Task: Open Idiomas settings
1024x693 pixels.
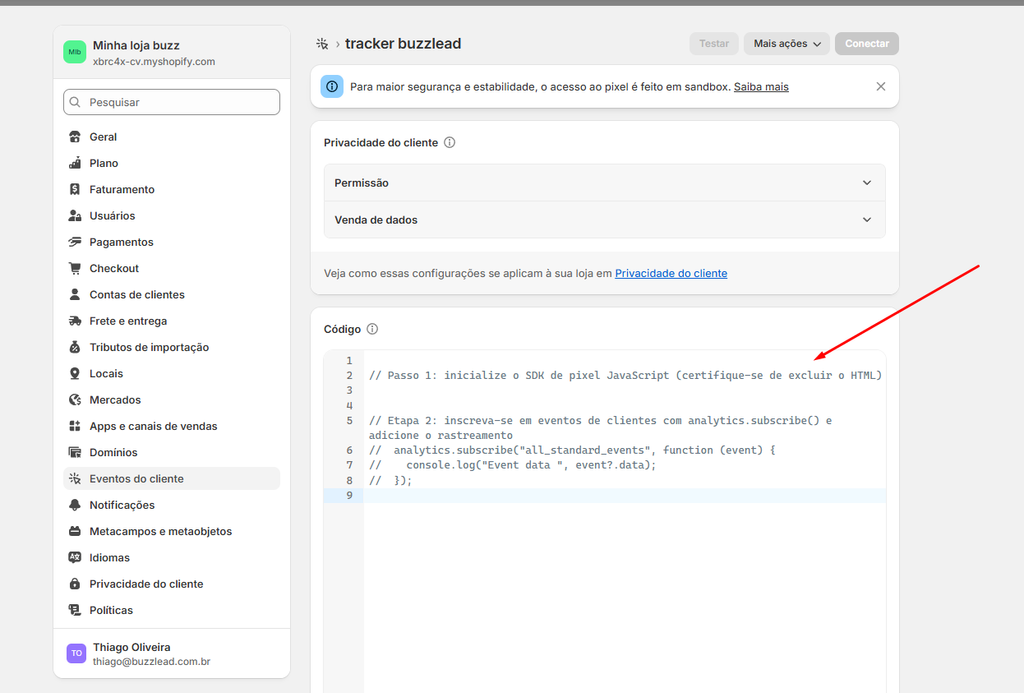Action: click(171, 557)
